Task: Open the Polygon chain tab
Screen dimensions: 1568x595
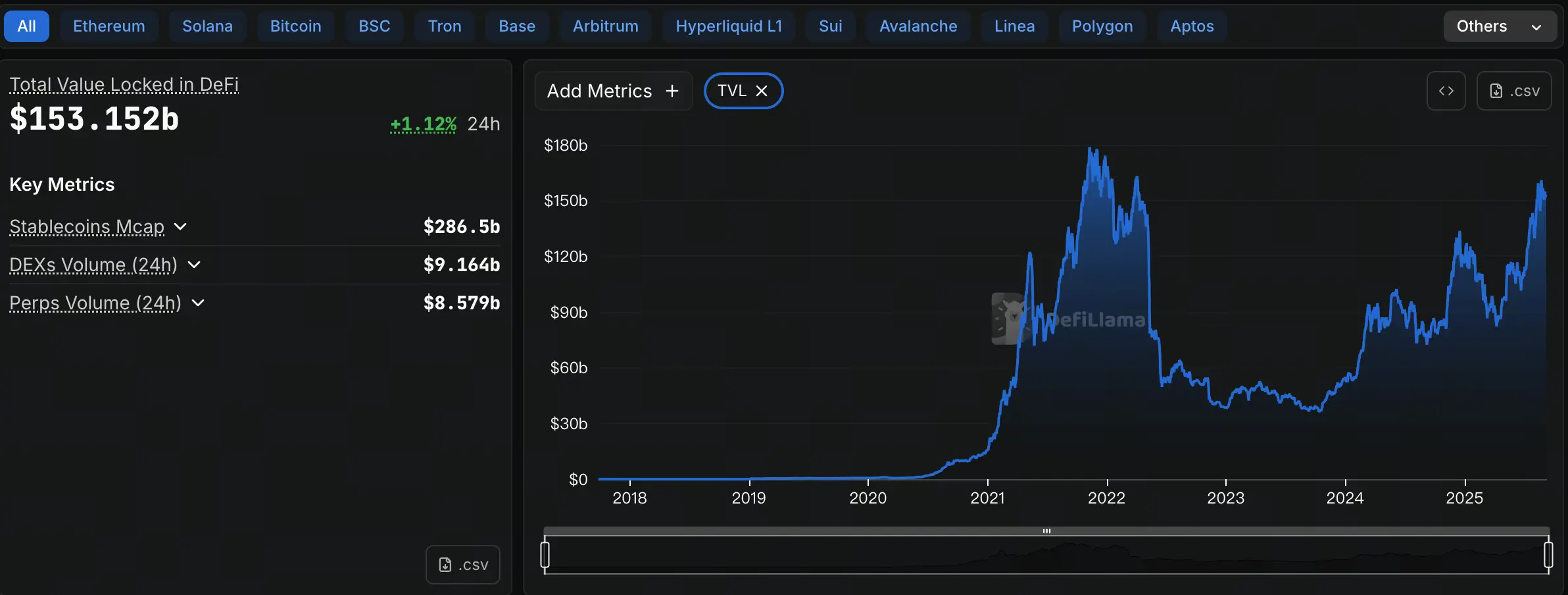Action: (x=1102, y=26)
